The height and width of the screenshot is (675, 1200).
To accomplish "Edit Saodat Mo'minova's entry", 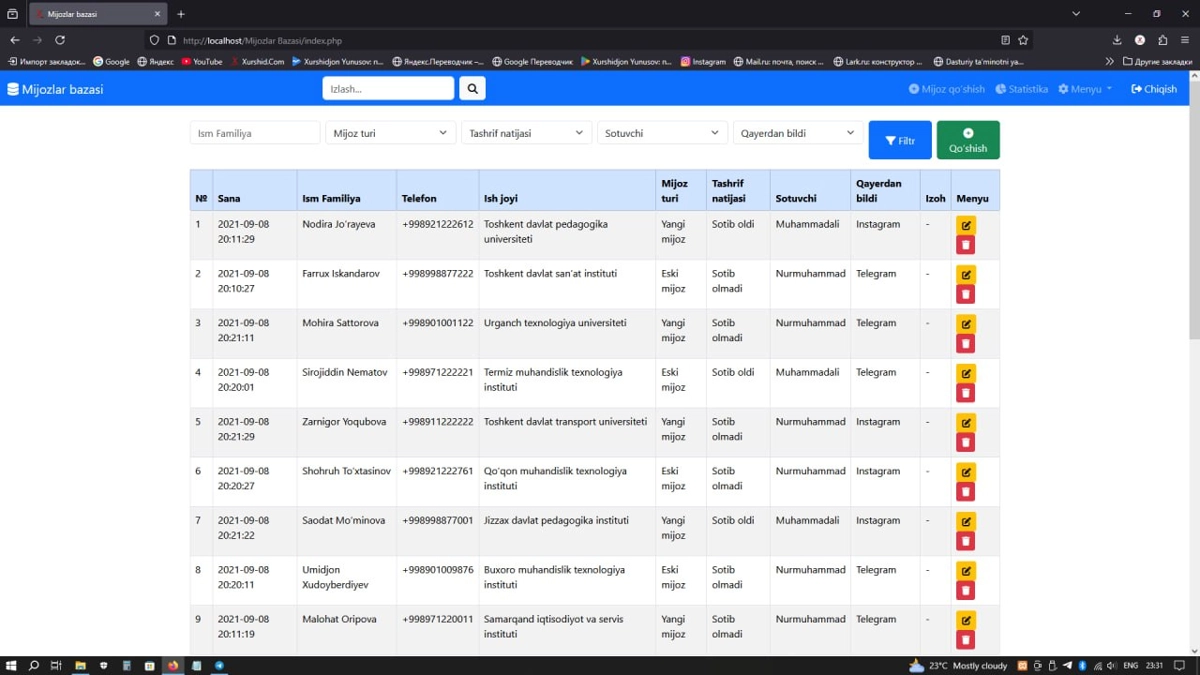I will 965,521.
